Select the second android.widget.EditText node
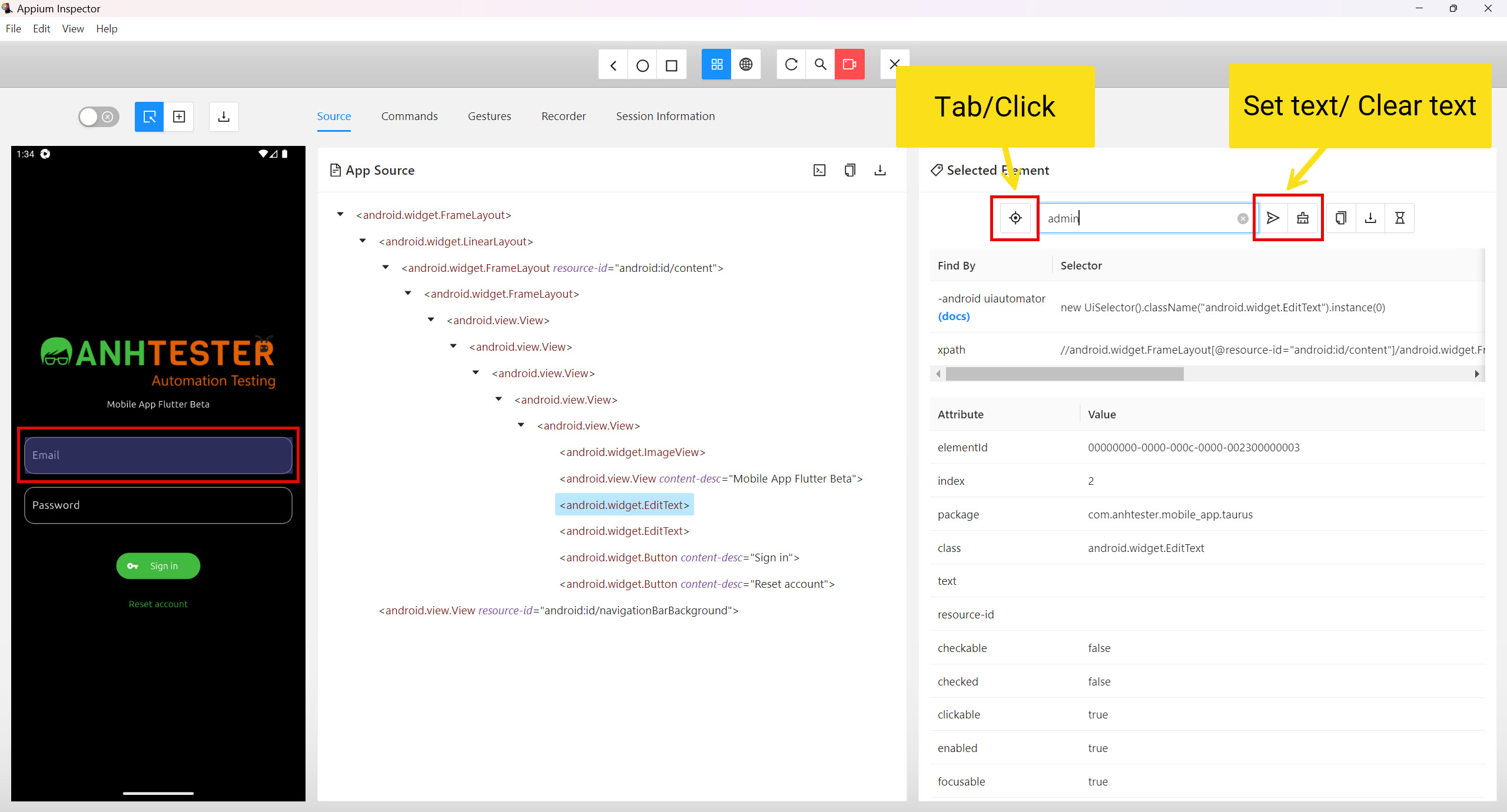Screen dimensions: 1507x812 point(624,531)
